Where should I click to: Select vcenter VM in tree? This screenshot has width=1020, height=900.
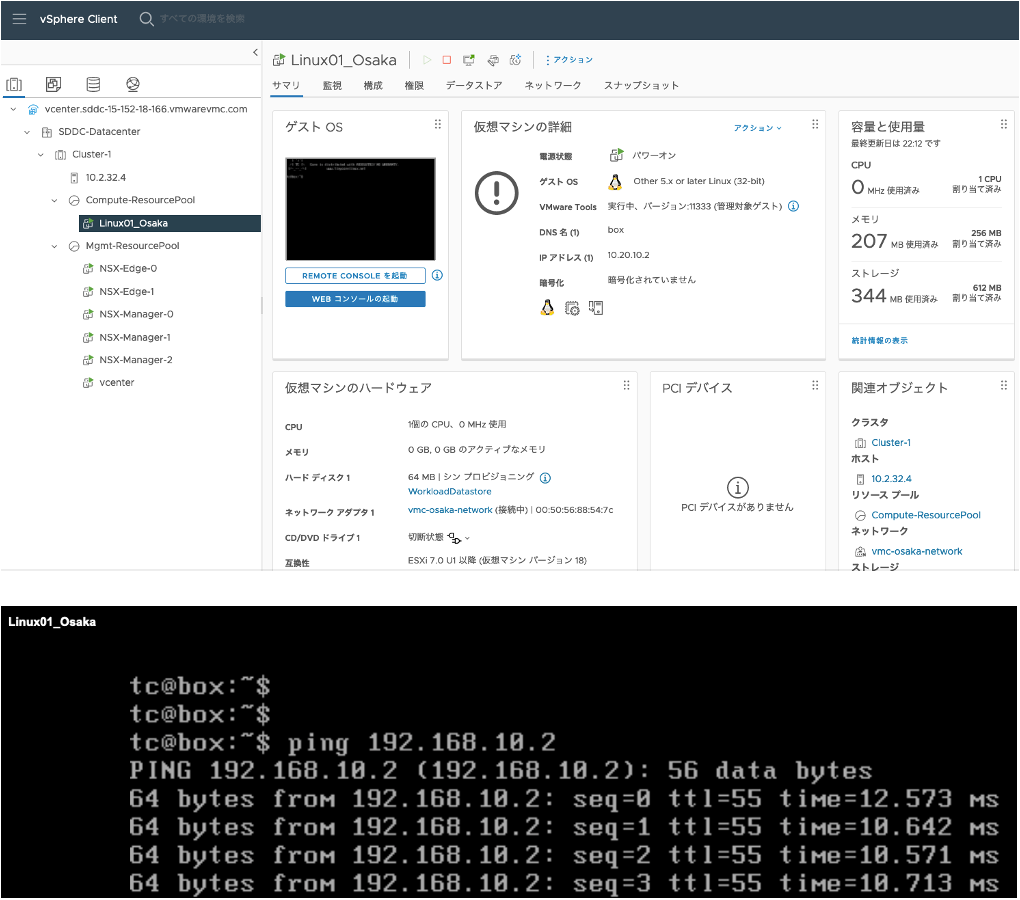[x=116, y=383]
